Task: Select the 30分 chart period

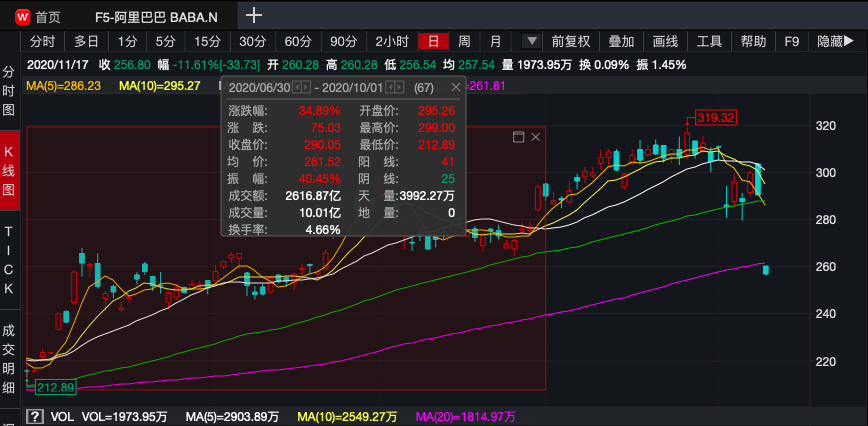Action: pos(252,42)
